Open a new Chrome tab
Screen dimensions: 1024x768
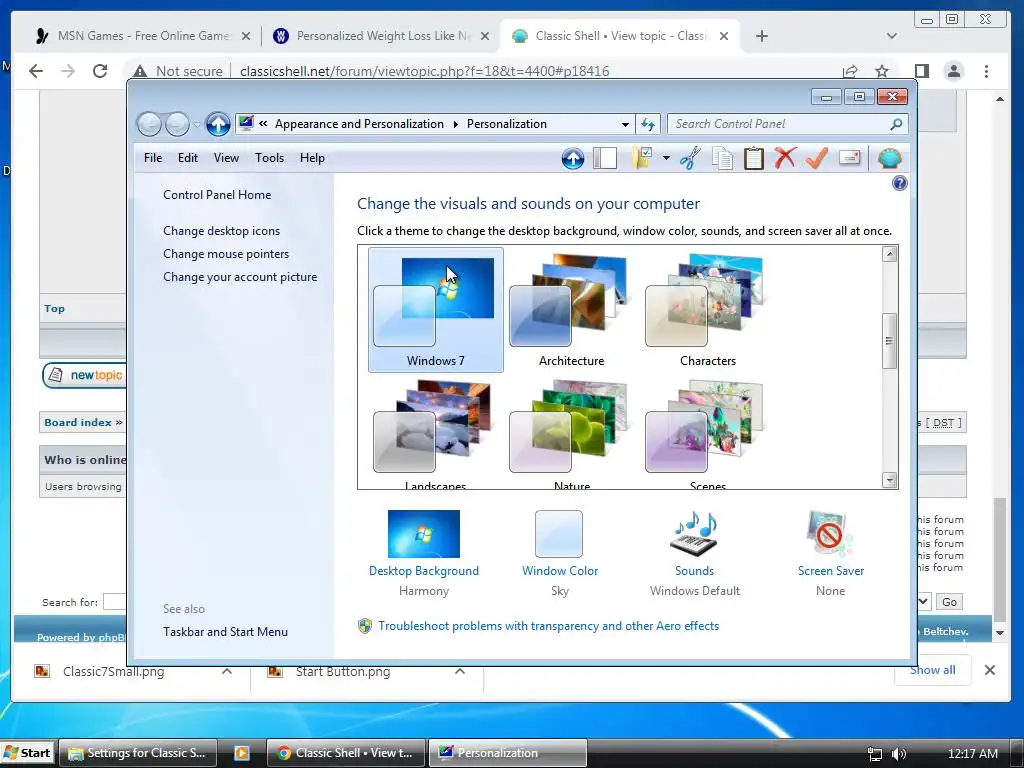[761, 36]
